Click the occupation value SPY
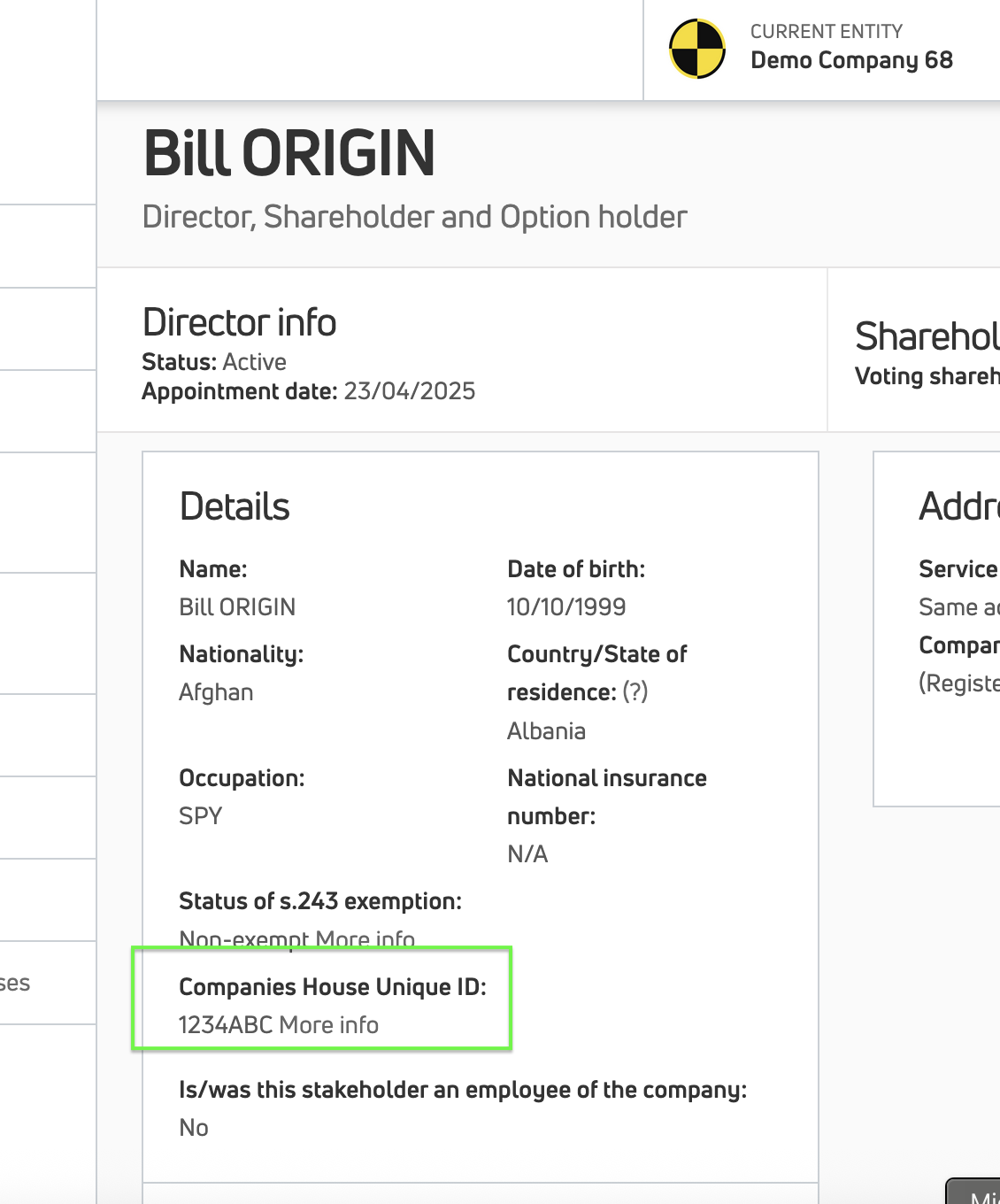Image resolution: width=1000 pixels, height=1204 pixels. 200,816
